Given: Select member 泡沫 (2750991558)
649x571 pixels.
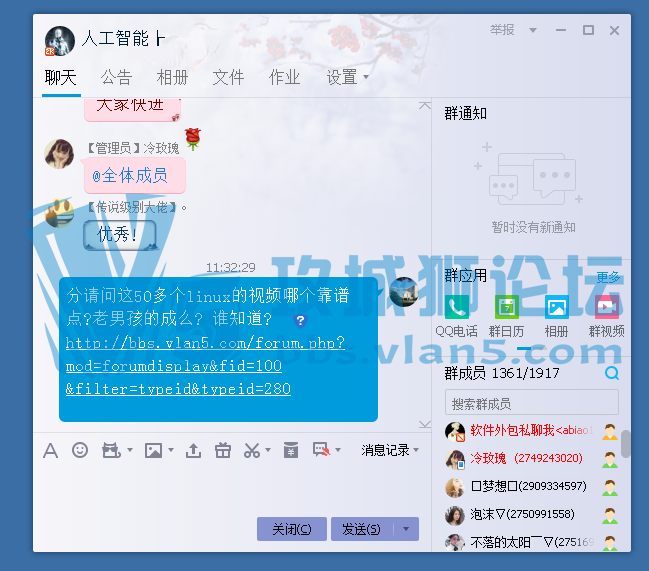Looking at the screenshot, I should 531,515.
